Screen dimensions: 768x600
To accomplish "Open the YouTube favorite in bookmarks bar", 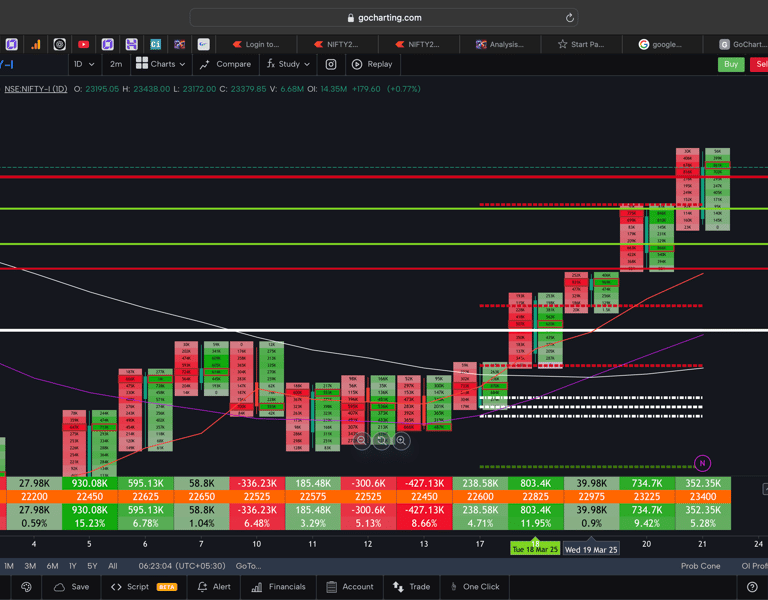I will coord(83,45).
